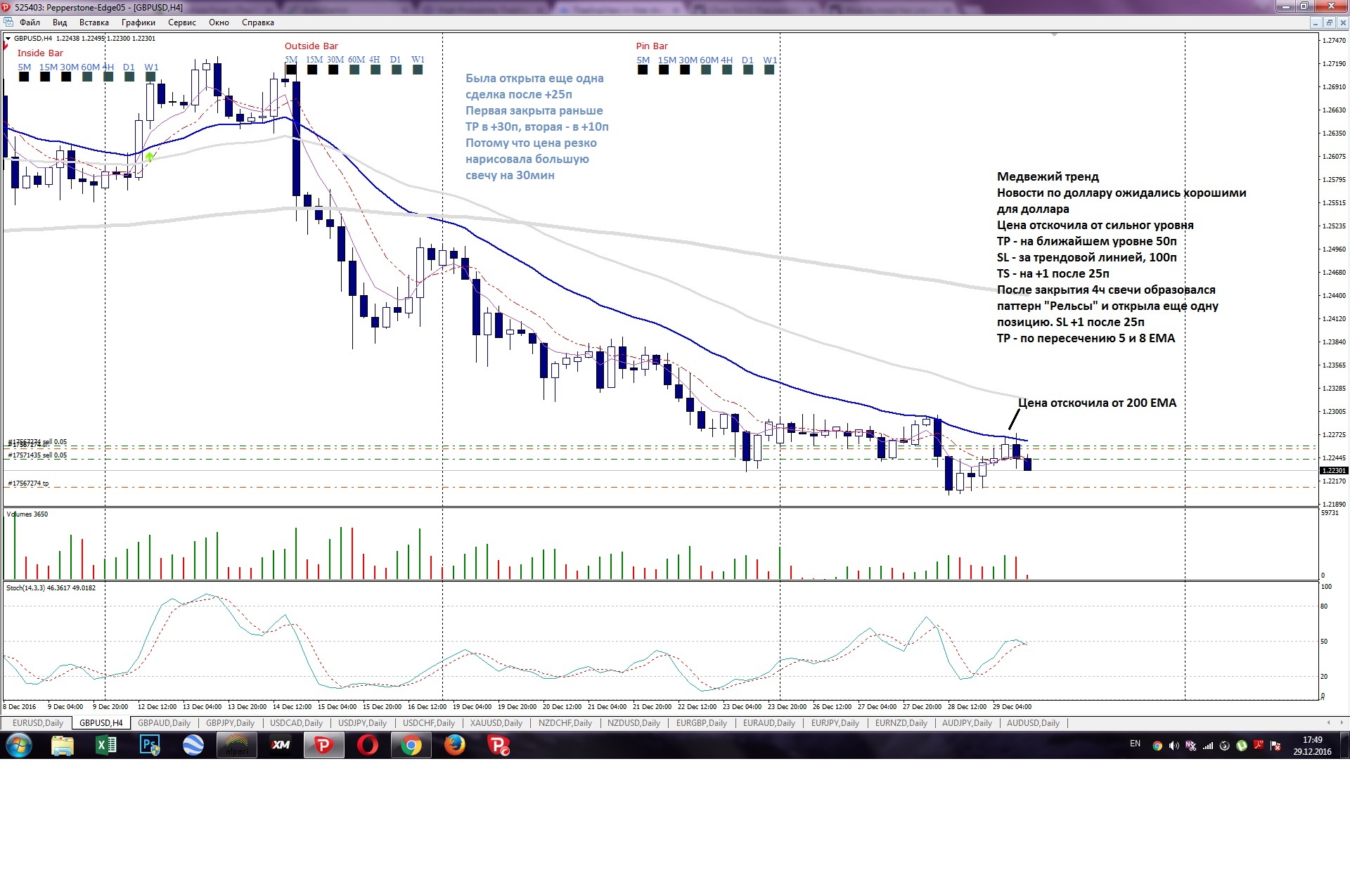Open the chart system menu icon beside Файл
1350x896 pixels.
[8, 22]
